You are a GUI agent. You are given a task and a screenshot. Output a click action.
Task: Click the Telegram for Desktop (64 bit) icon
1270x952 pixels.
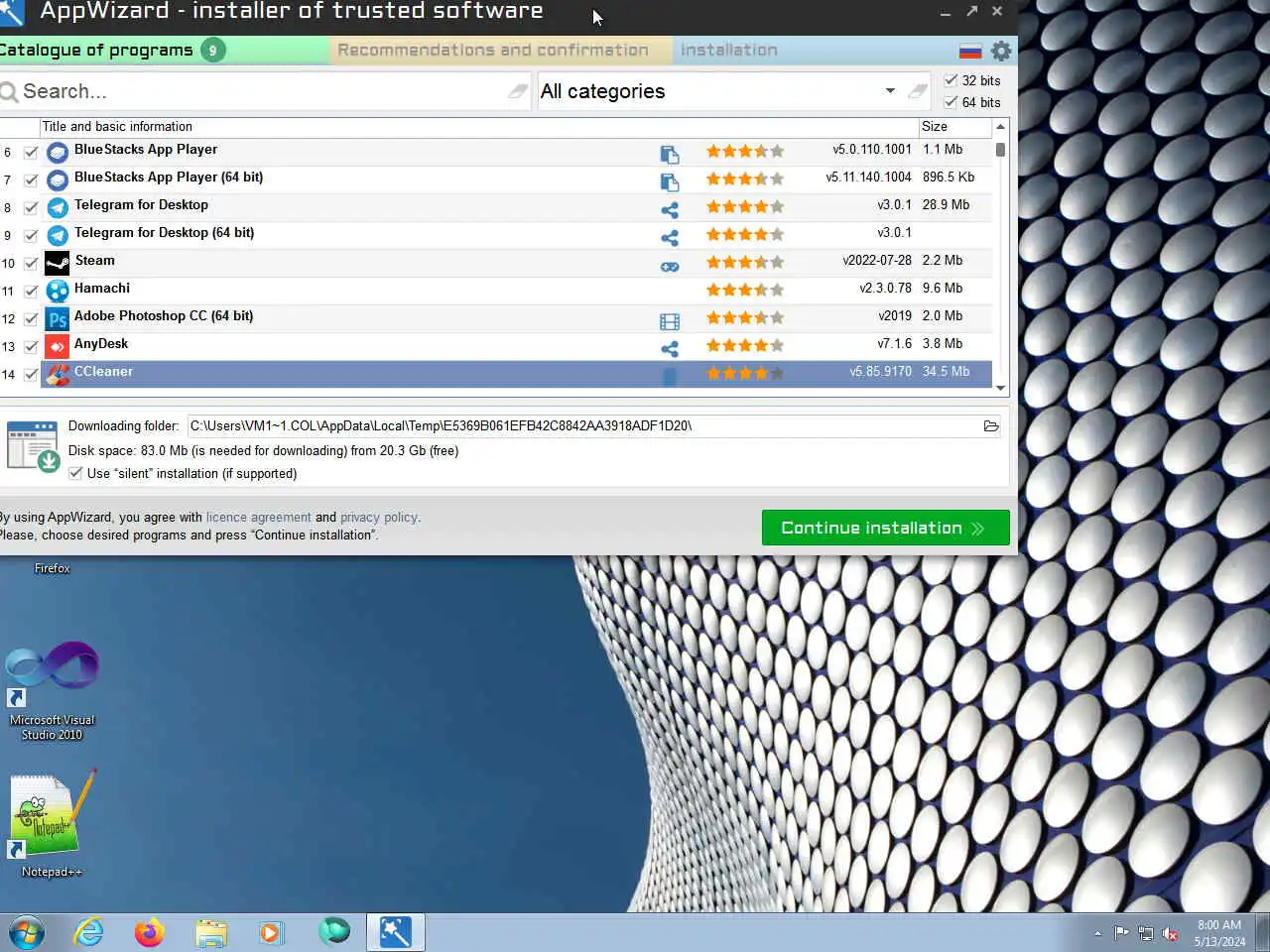(58, 235)
